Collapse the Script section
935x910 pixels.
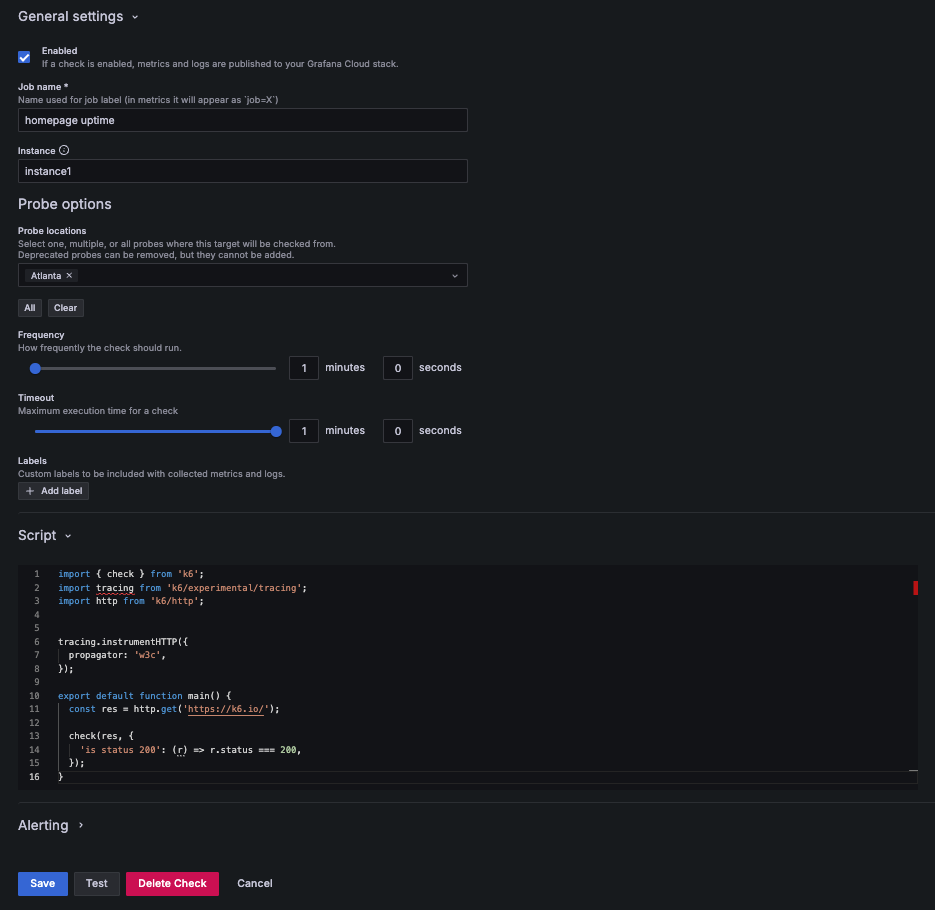pos(70,535)
